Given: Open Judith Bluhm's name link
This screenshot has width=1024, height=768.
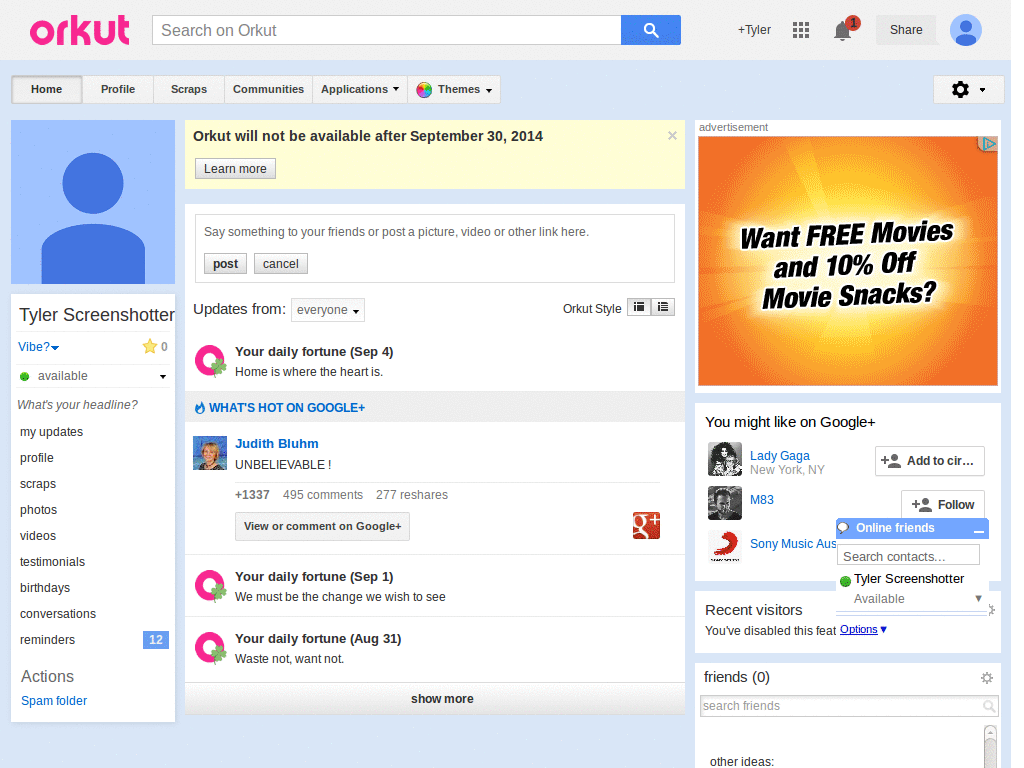Looking at the screenshot, I should (277, 443).
